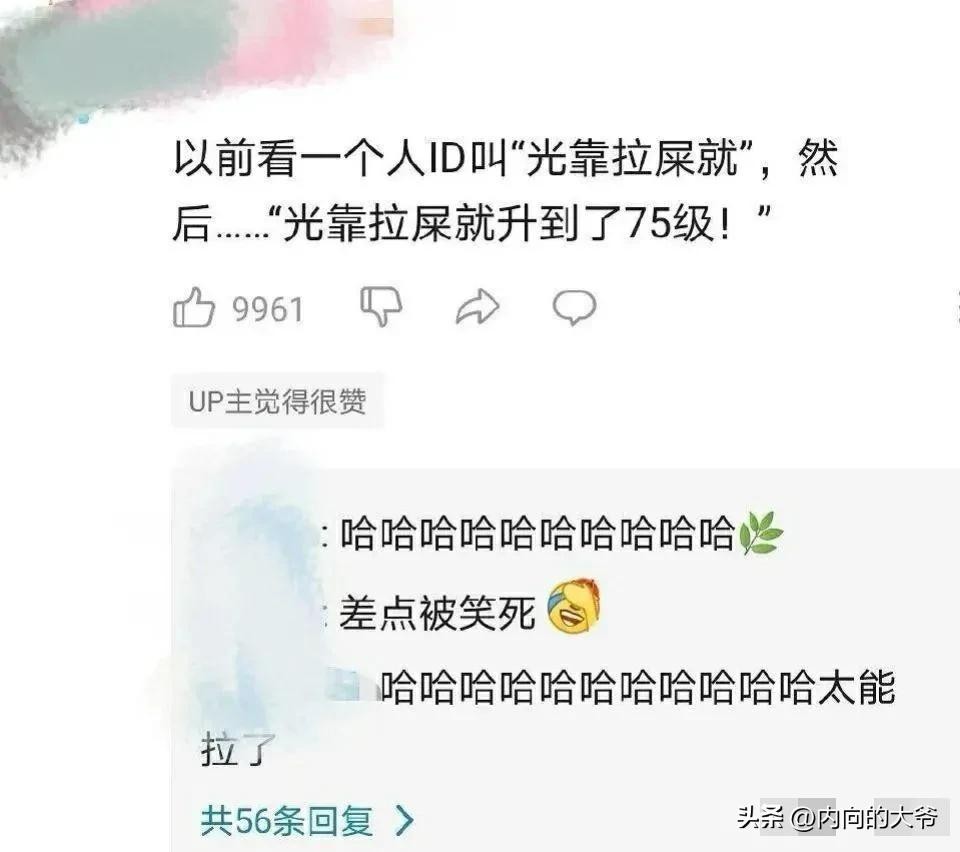Viewport: 960px width, 852px height.
Task: Select the first reply 哈哈哈哈哈 text
Action: [x=537, y=533]
